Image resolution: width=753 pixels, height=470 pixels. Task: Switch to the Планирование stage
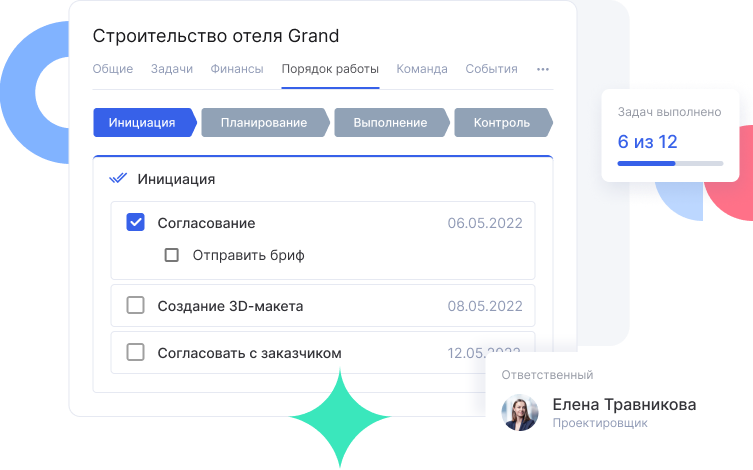point(266,122)
